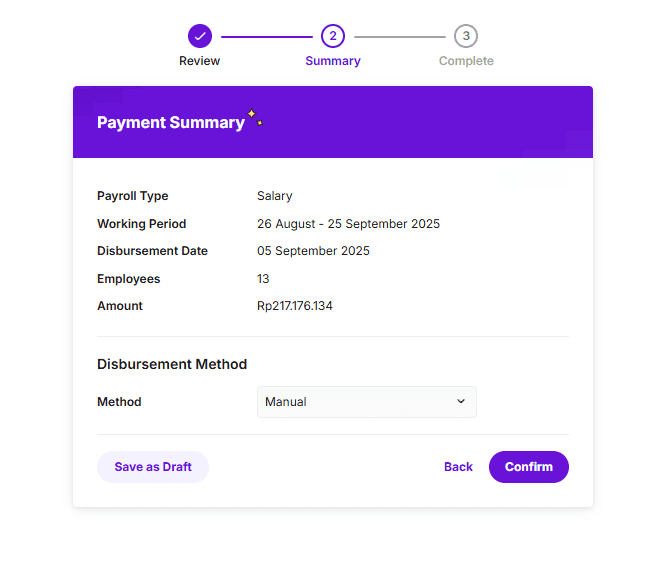Click the step 3 circle indicator
667x567 pixels.
click(x=466, y=36)
